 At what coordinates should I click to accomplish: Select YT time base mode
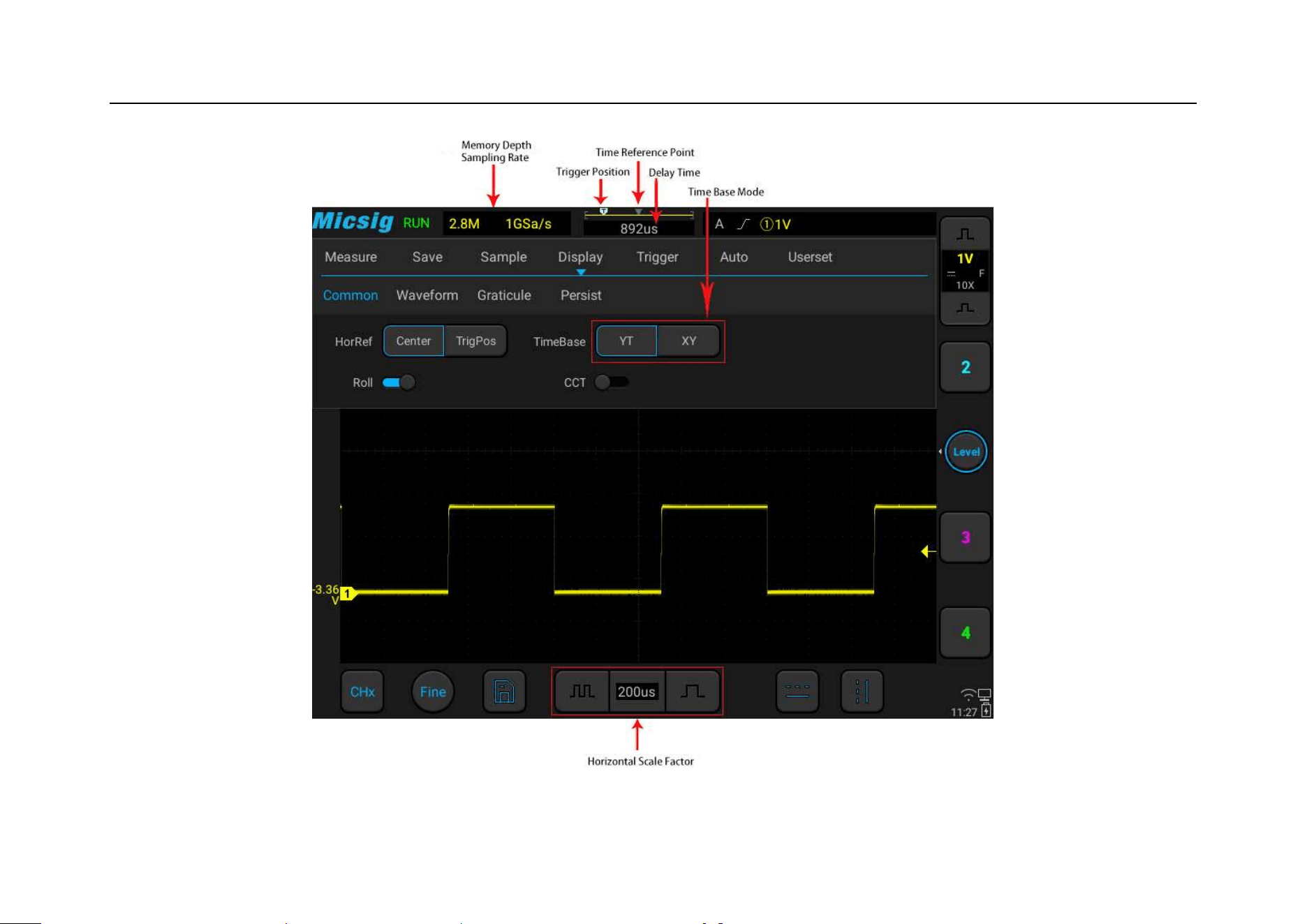pos(626,341)
